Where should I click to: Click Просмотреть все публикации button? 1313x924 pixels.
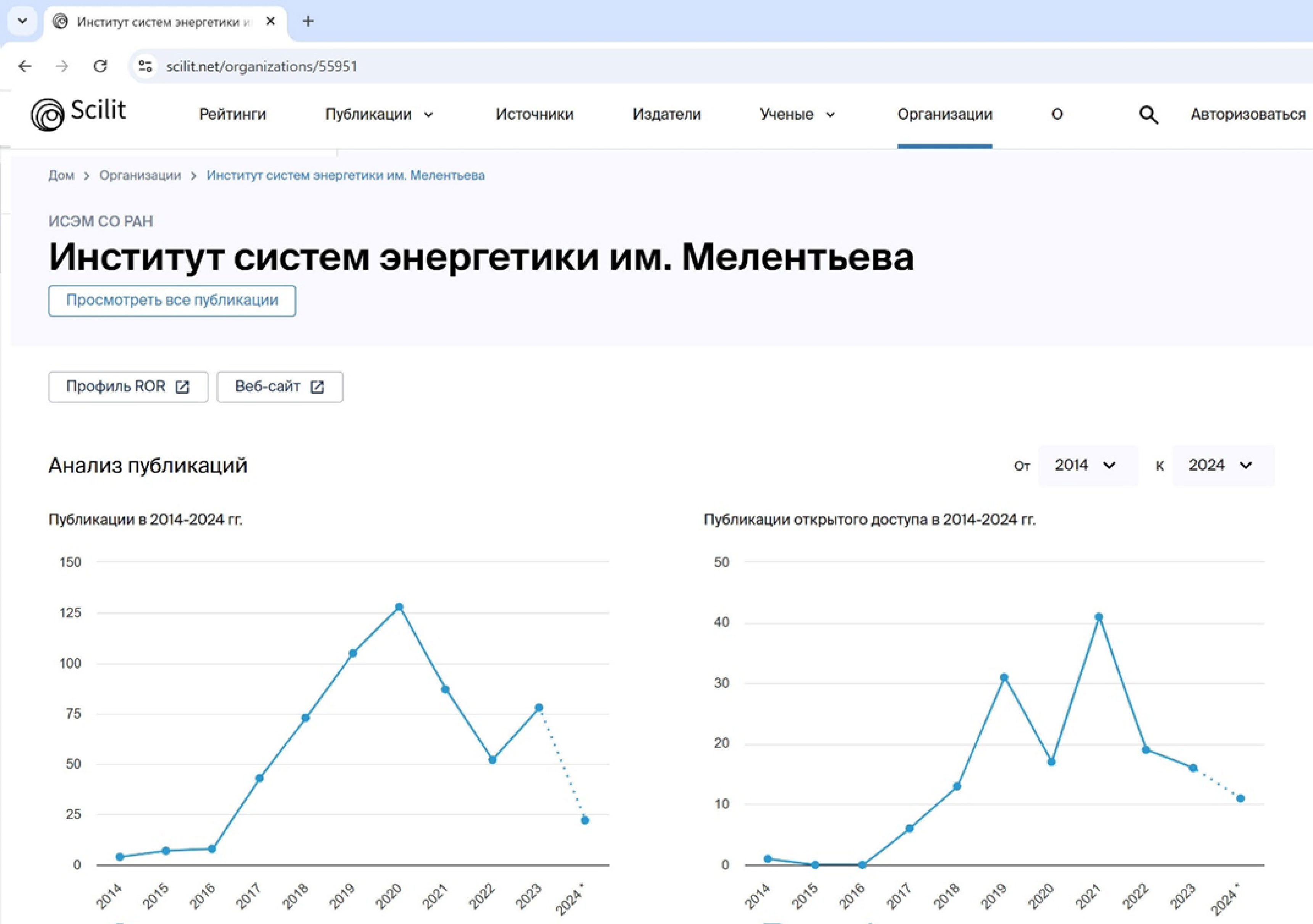click(172, 301)
